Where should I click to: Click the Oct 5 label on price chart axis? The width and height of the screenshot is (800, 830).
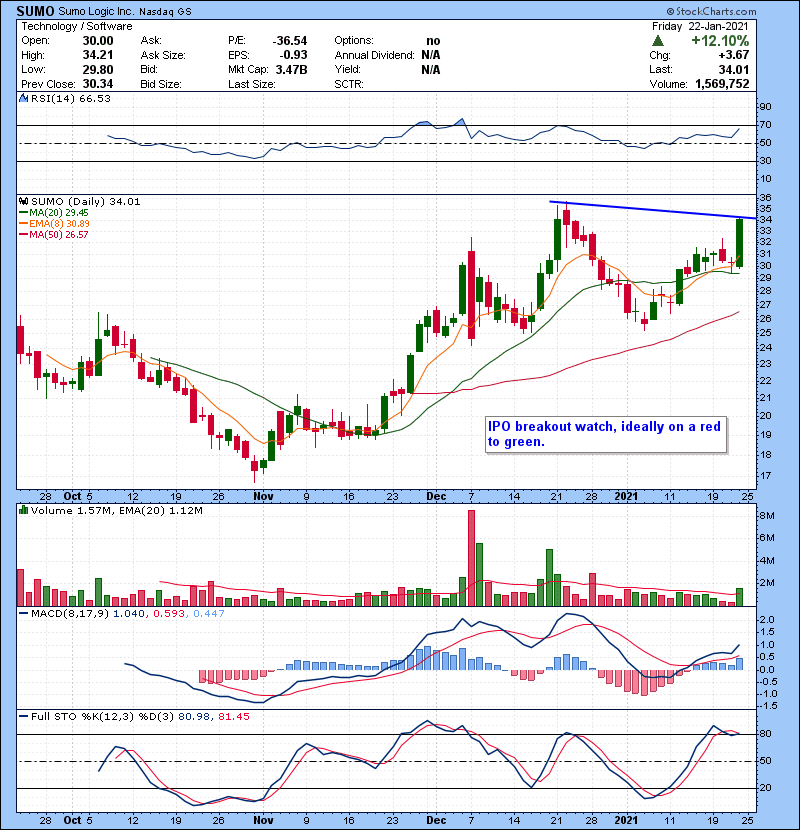[78, 497]
